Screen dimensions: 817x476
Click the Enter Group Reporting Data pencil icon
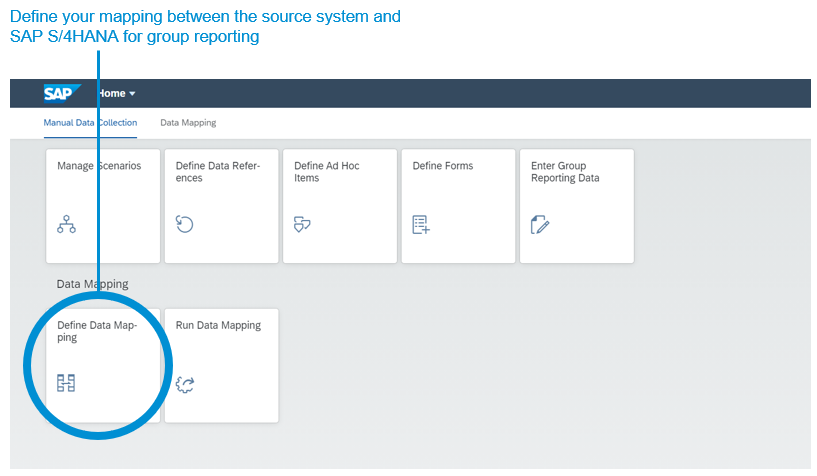click(540, 224)
